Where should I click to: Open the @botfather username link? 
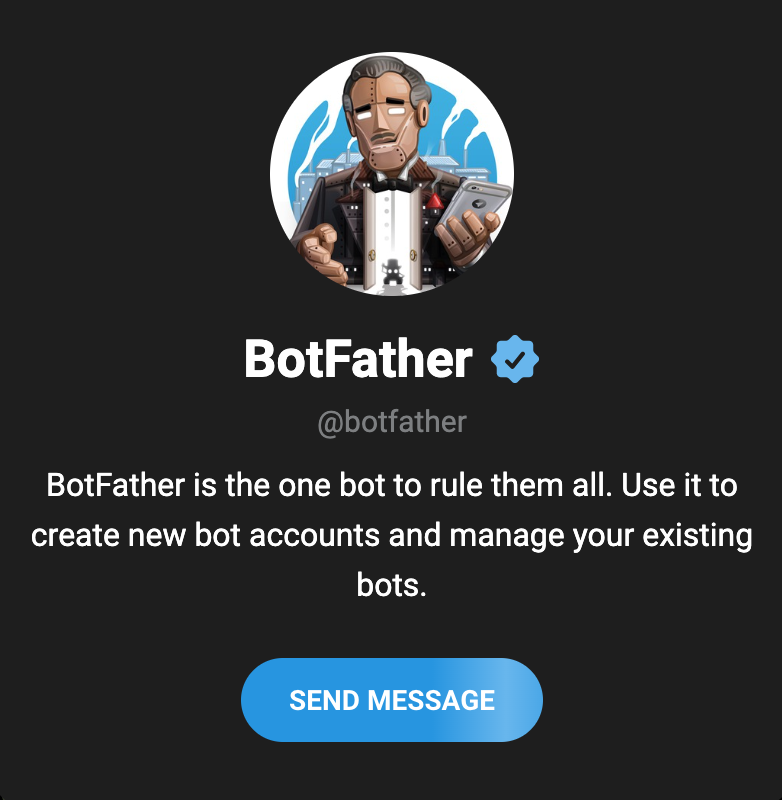click(x=392, y=422)
